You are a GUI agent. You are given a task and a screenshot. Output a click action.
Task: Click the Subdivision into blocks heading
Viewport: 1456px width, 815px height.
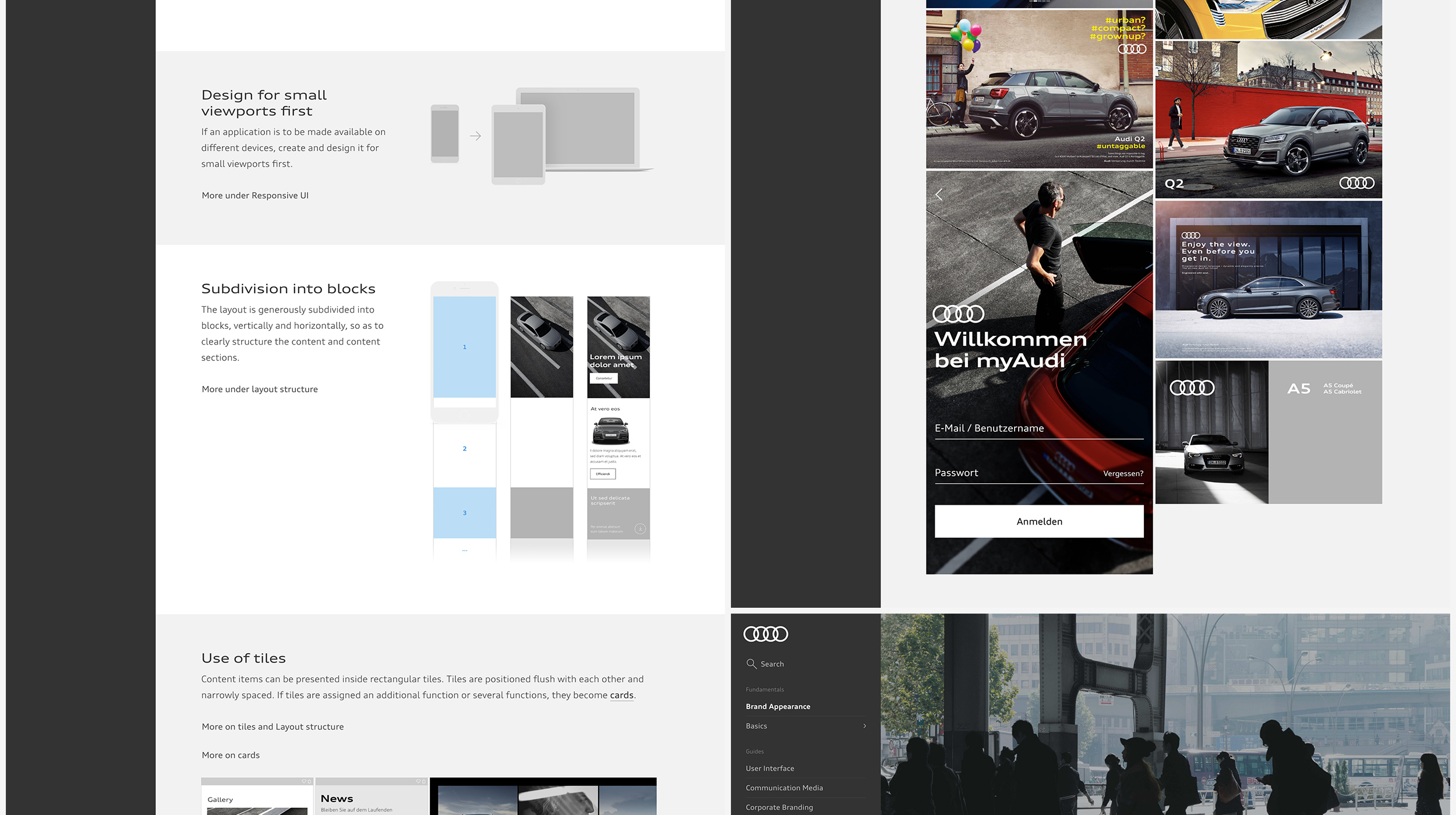(288, 289)
